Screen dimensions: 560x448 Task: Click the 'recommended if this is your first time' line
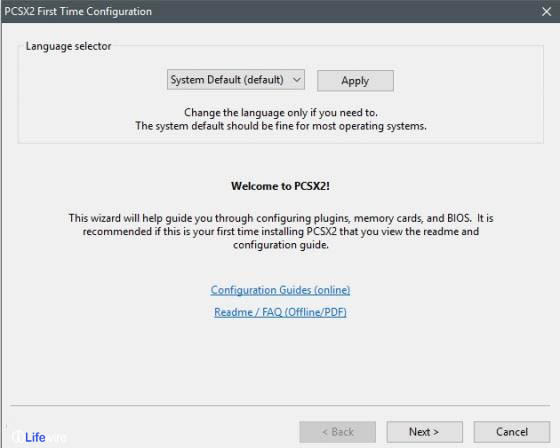(281, 232)
